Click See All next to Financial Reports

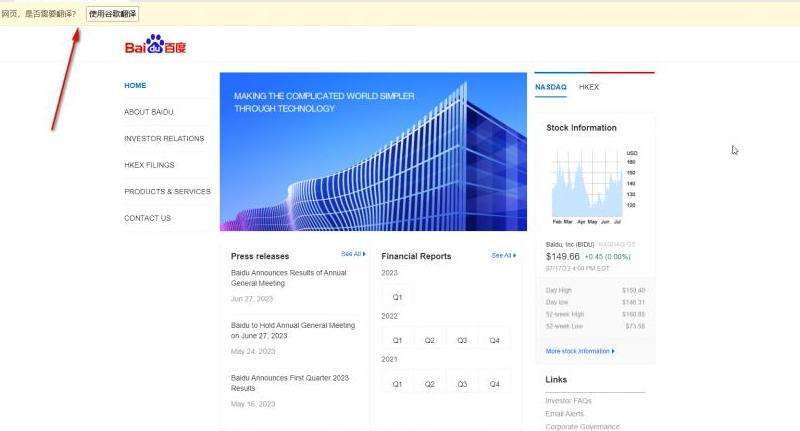tap(504, 255)
